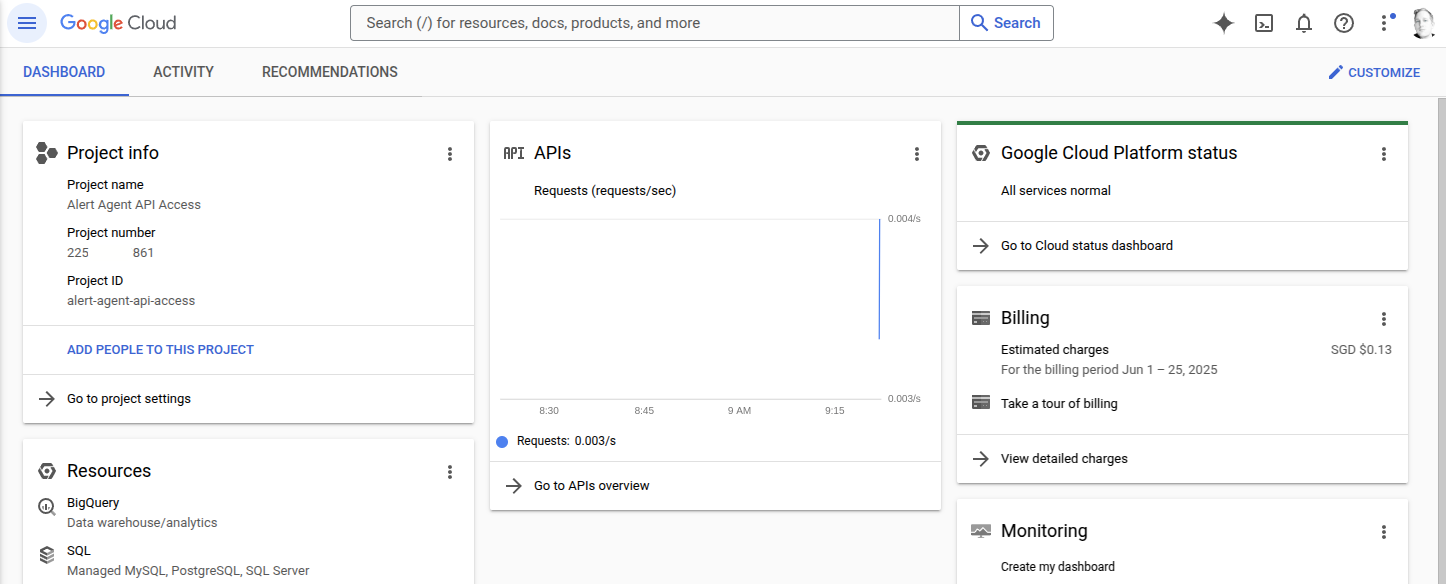The width and height of the screenshot is (1446, 584).
Task: Open the help question mark icon
Action: [1344, 23]
